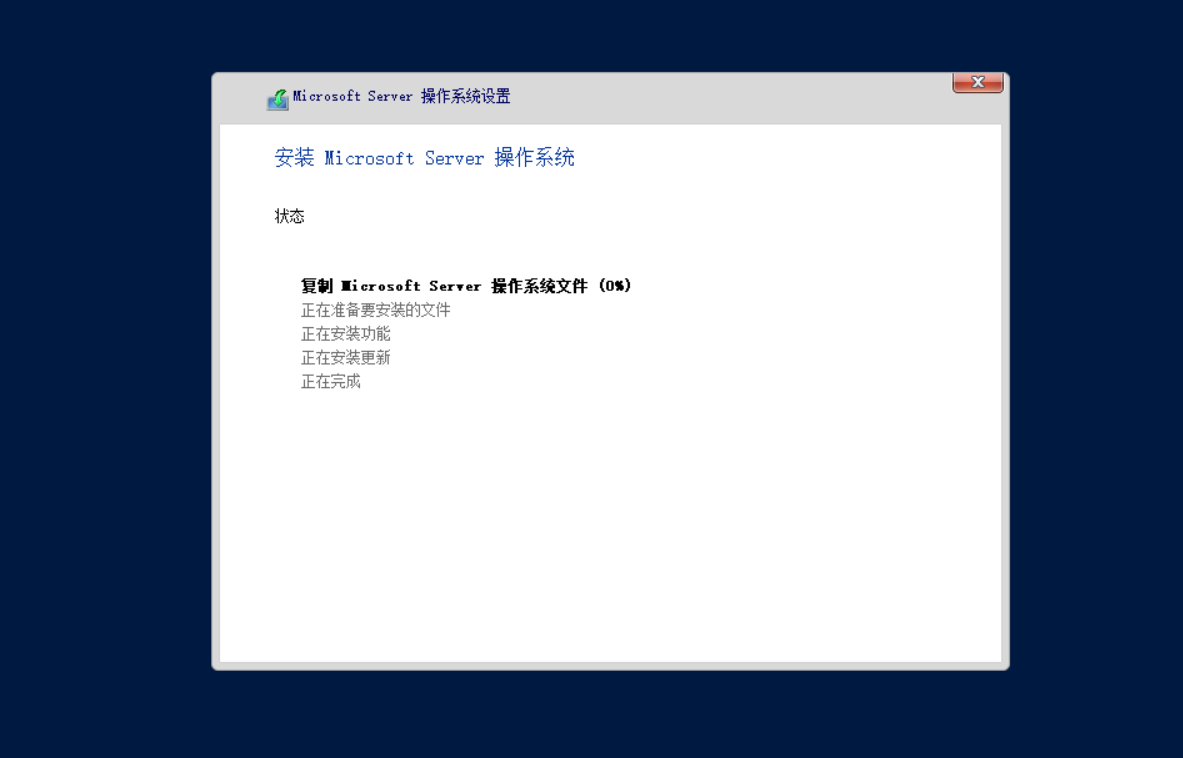The height and width of the screenshot is (758, 1183).
Task: Select the step 正在安装更新
Action: pyautogui.click(x=345, y=358)
